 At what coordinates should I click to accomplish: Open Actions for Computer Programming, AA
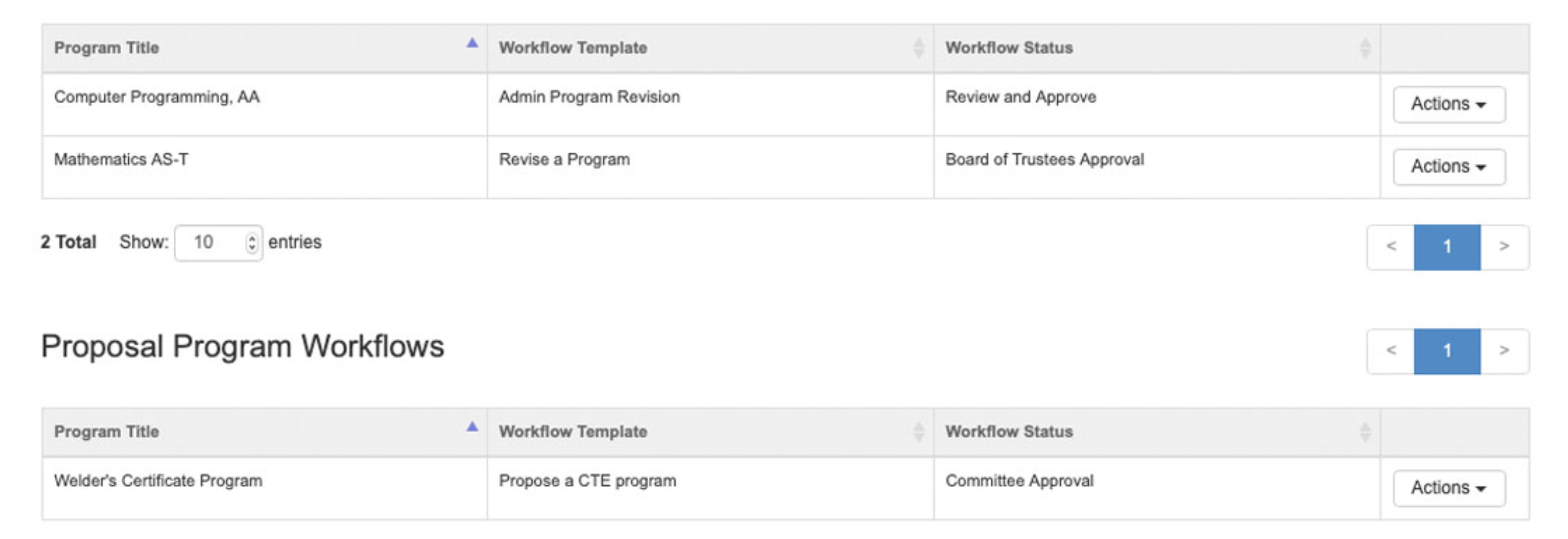pos(1448,104)
